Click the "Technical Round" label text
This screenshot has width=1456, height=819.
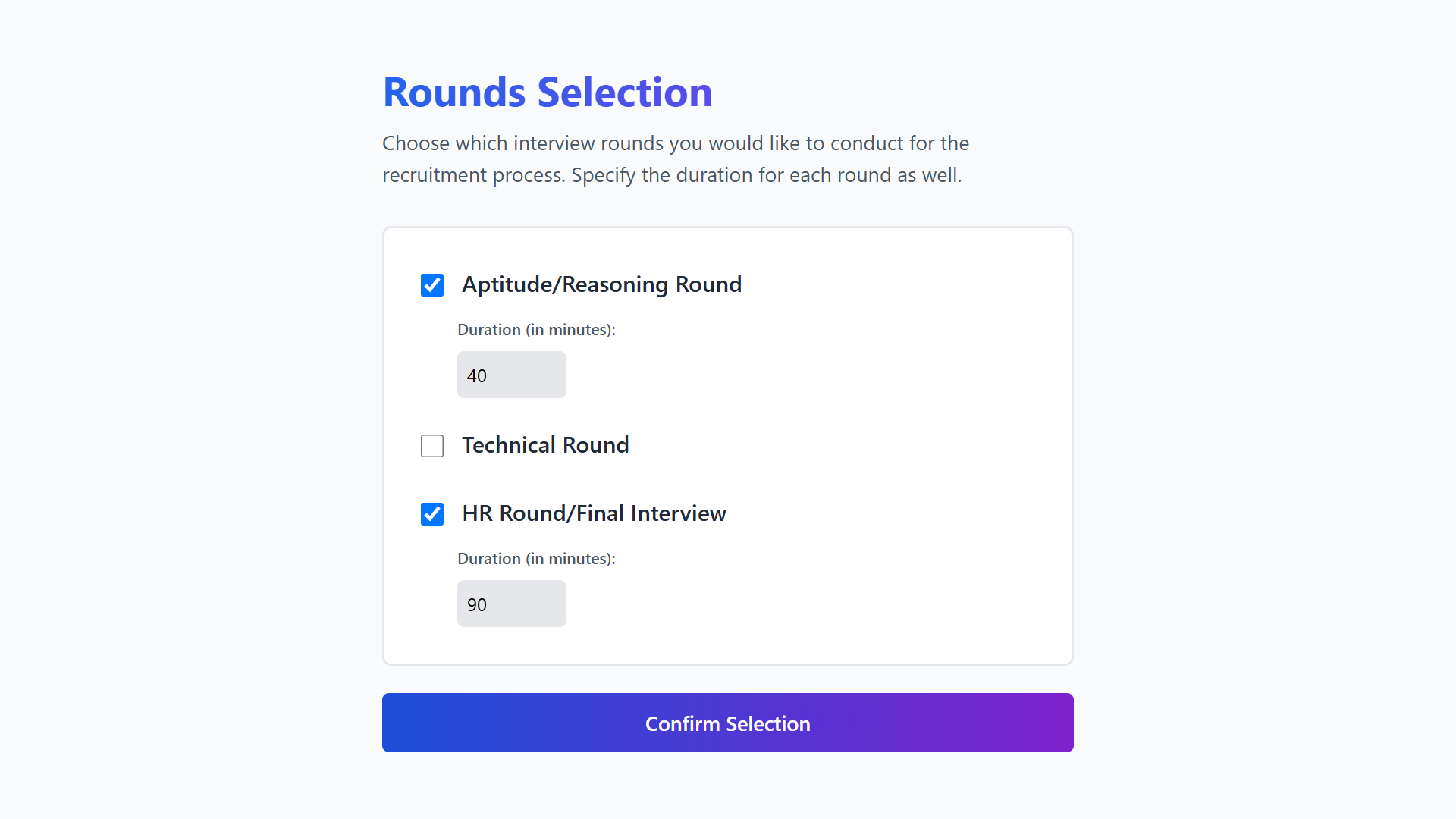(x=545, y=445)
